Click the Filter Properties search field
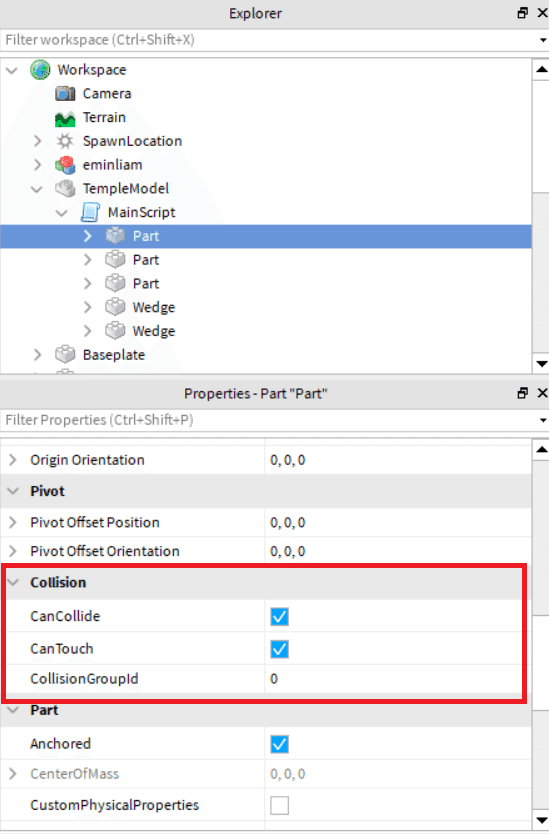549x834 pixels. tap(269, 420)
